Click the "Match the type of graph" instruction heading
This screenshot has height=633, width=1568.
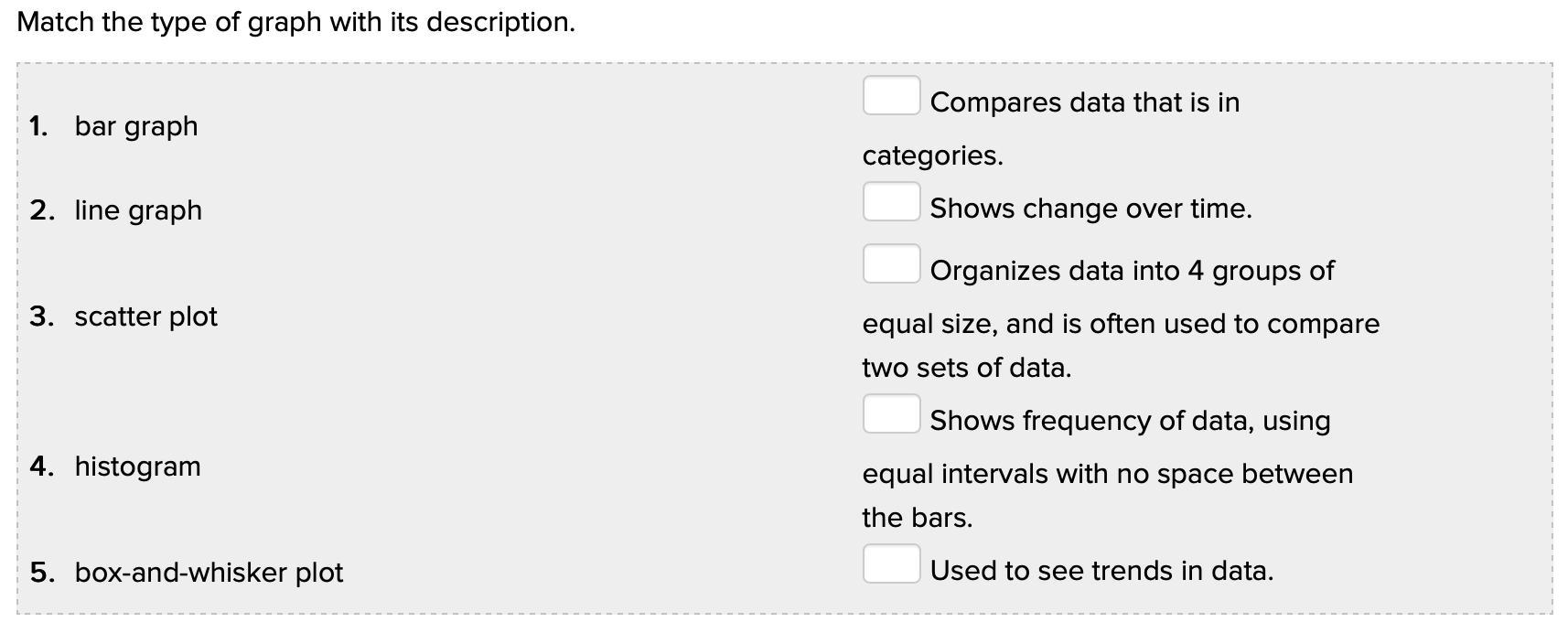tap(295, 22)
